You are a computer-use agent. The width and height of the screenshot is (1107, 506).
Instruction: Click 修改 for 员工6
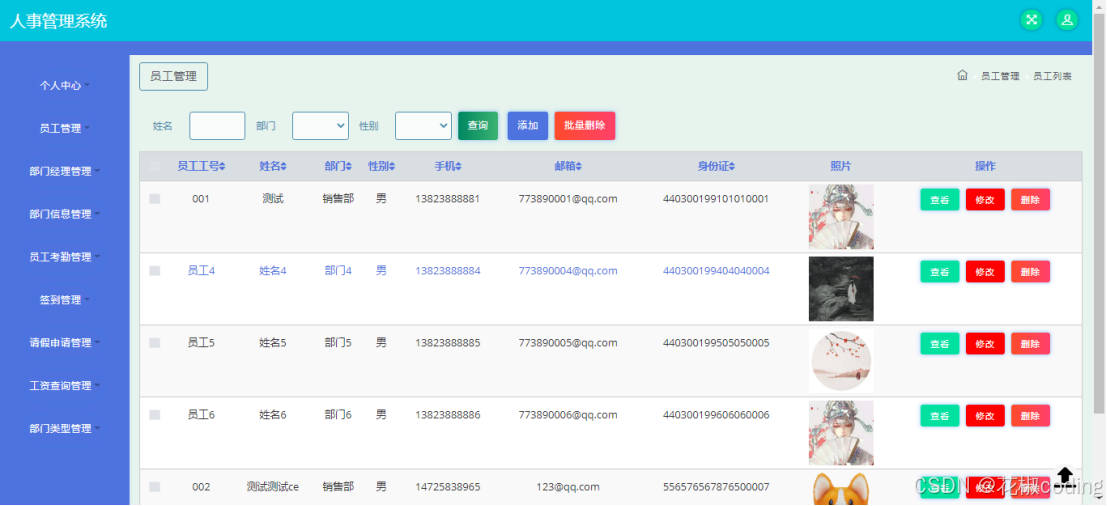click(x=985, y=416)
